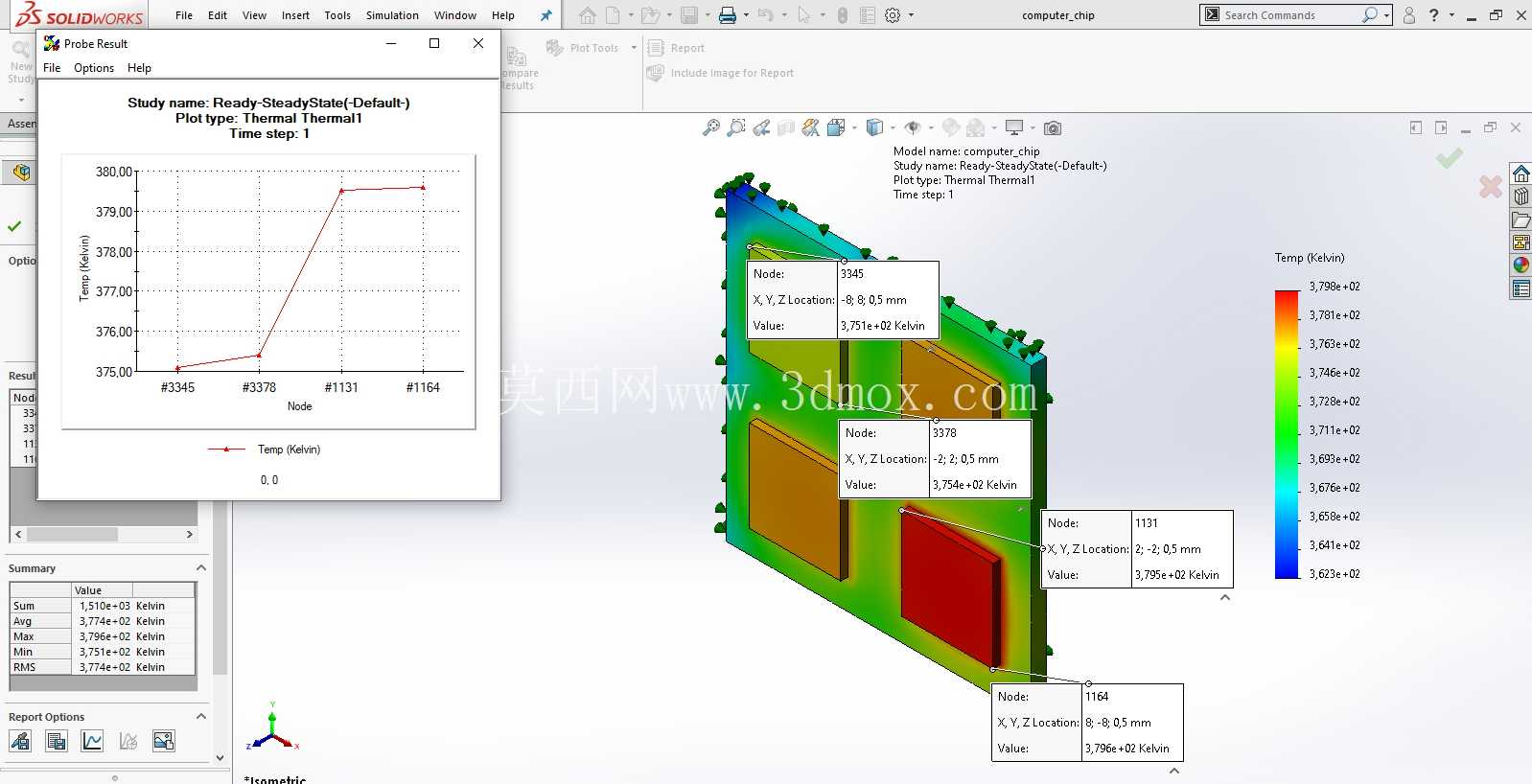This screenshot has width=1532, height=784.
Task: Open the File menu in SolidWorks menu bar
Action: point(184,15)
